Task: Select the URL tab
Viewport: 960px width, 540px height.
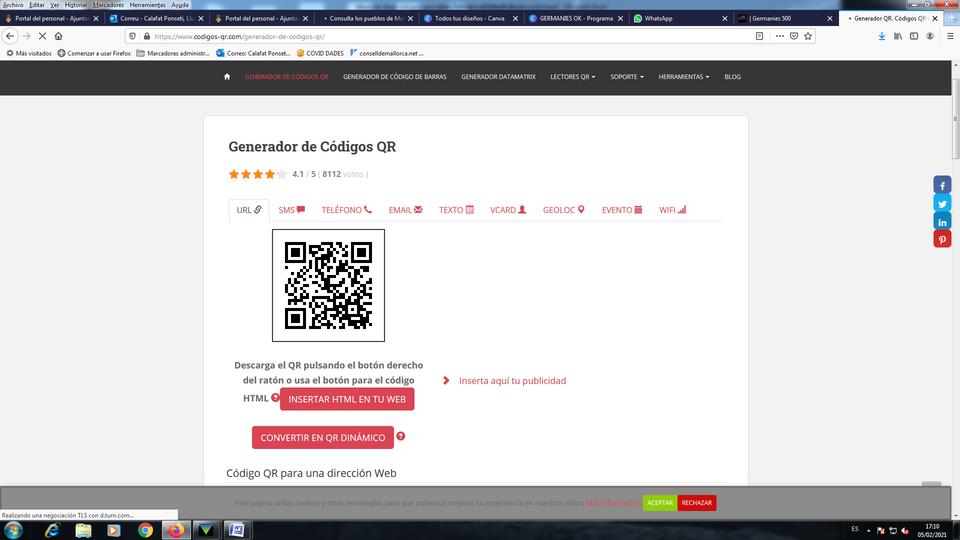Action: pyautogui.click(x=249, y=210)
